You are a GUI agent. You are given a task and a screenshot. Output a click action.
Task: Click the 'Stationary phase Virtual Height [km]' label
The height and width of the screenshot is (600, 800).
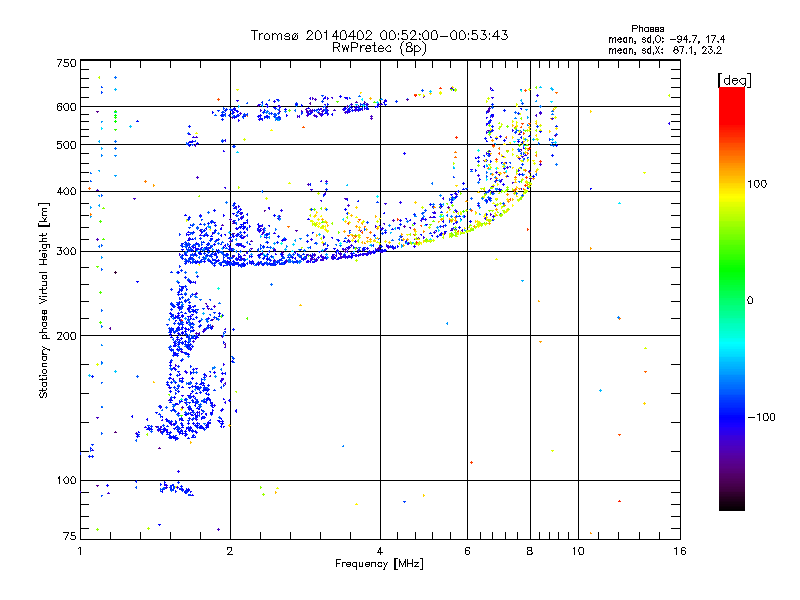[x=44, y=300]
